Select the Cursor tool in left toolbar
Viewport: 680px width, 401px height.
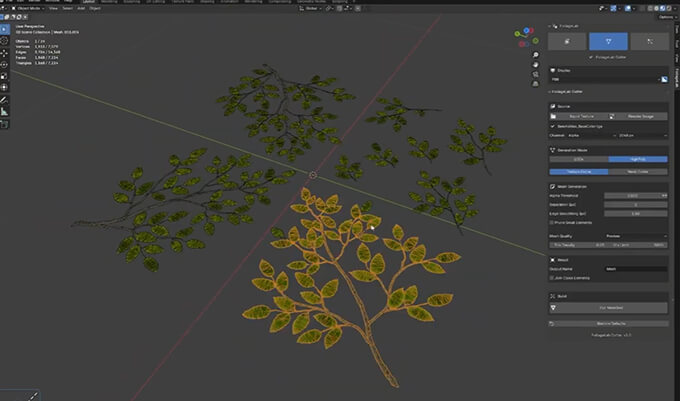(6, 41)
